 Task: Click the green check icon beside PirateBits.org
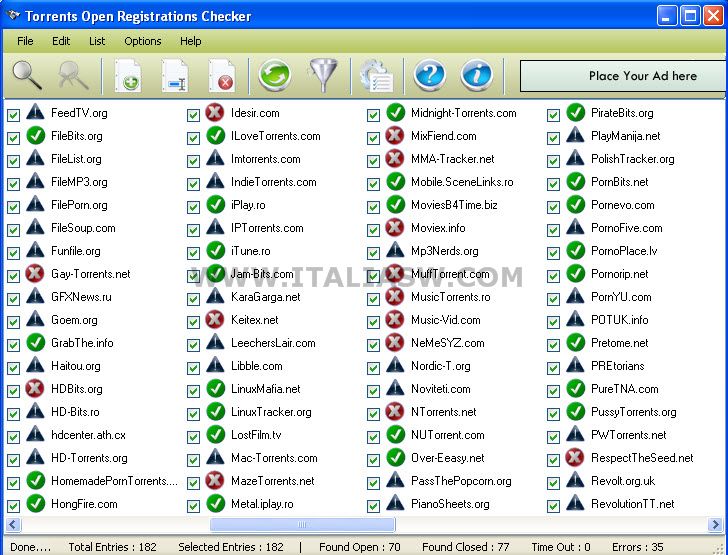[576, 112]
